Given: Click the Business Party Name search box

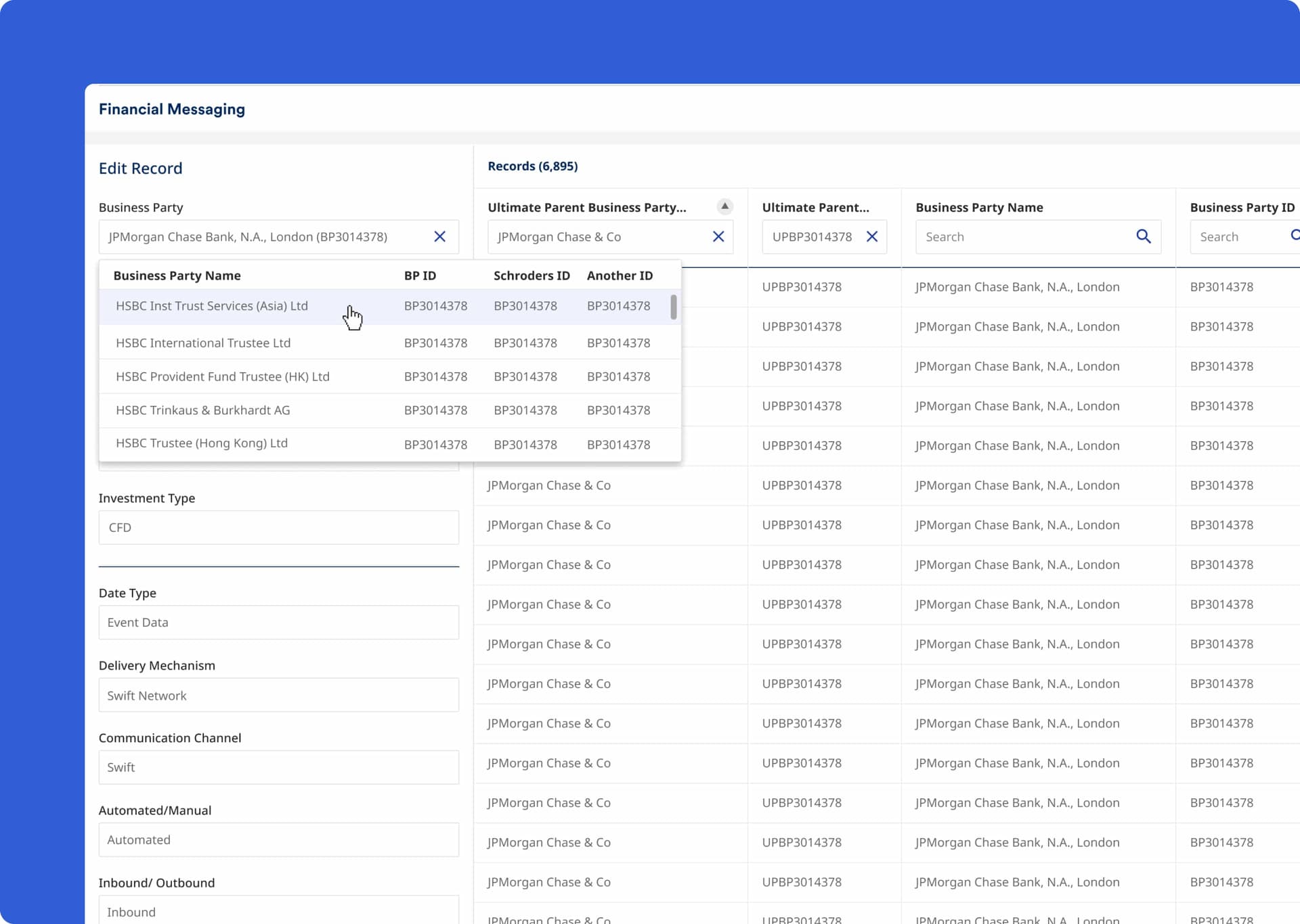Looking at the screenshot, I should (x=1038, y=237).
